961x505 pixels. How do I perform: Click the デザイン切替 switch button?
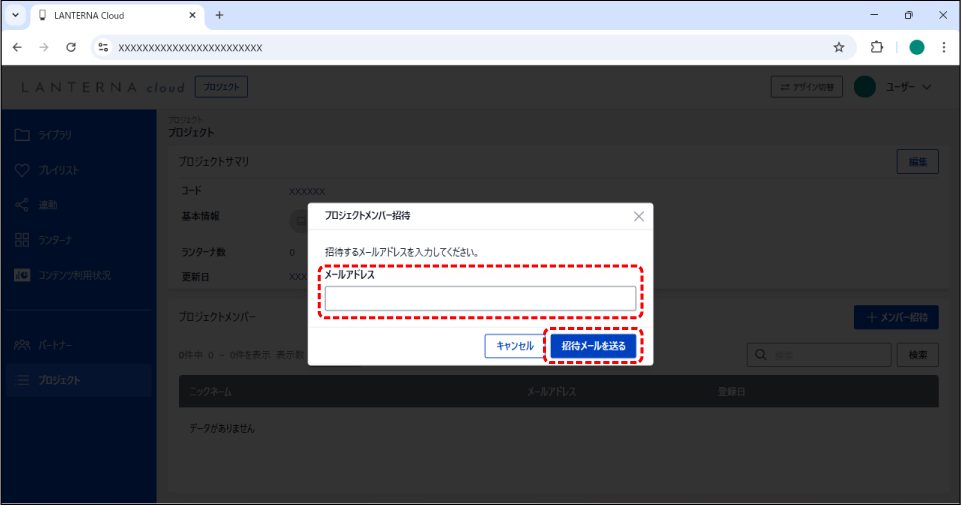click(x=807, y=87)
